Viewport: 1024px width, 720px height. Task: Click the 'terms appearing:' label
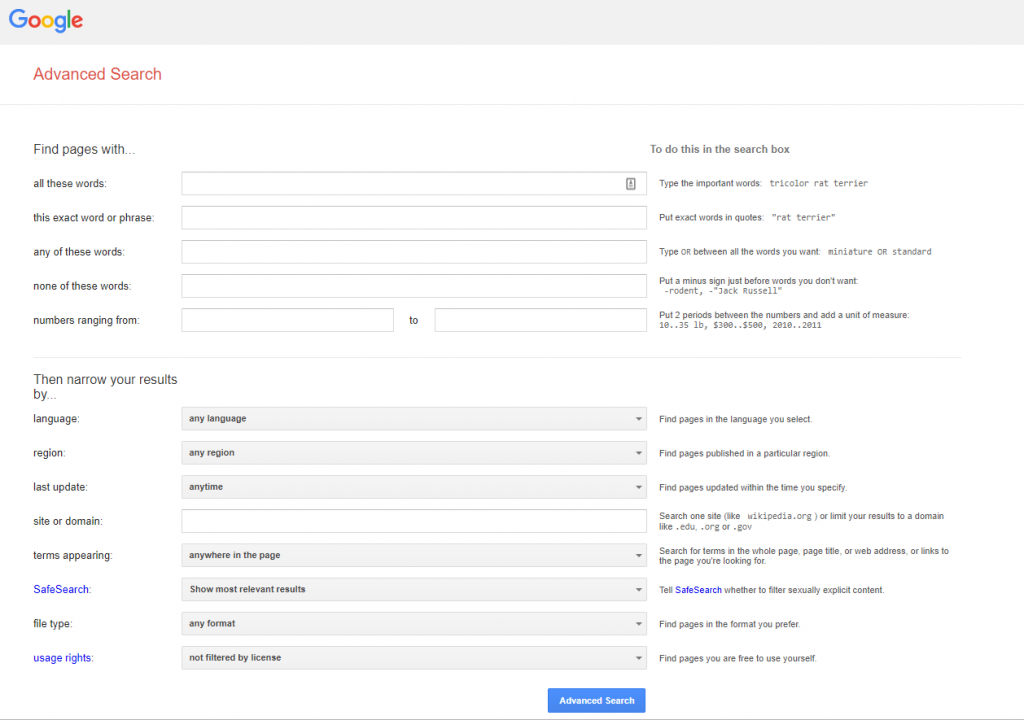[72, 555]
